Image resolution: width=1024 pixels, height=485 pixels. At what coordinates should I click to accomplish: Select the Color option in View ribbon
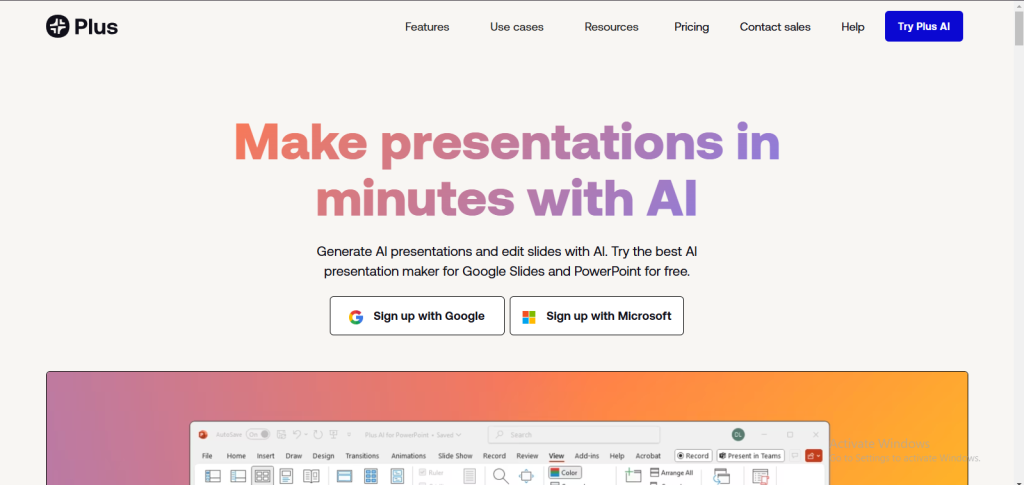point(564,472)
